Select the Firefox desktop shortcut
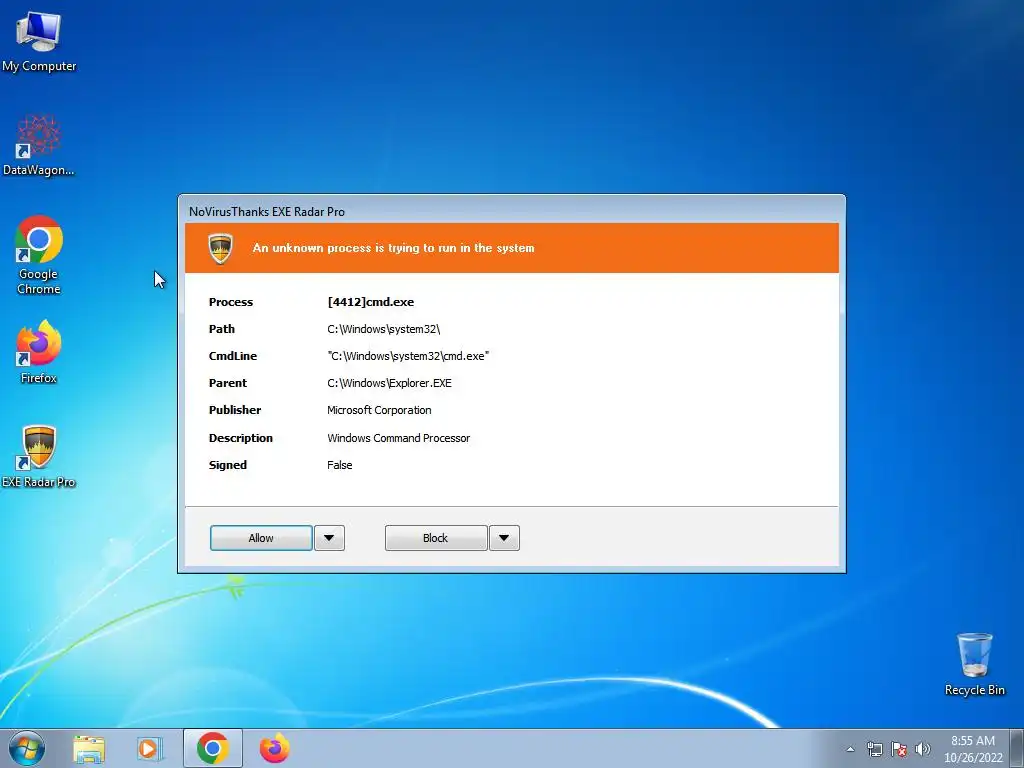The height and width of the screenshot is (768, 1024). (x=39, y=351)
